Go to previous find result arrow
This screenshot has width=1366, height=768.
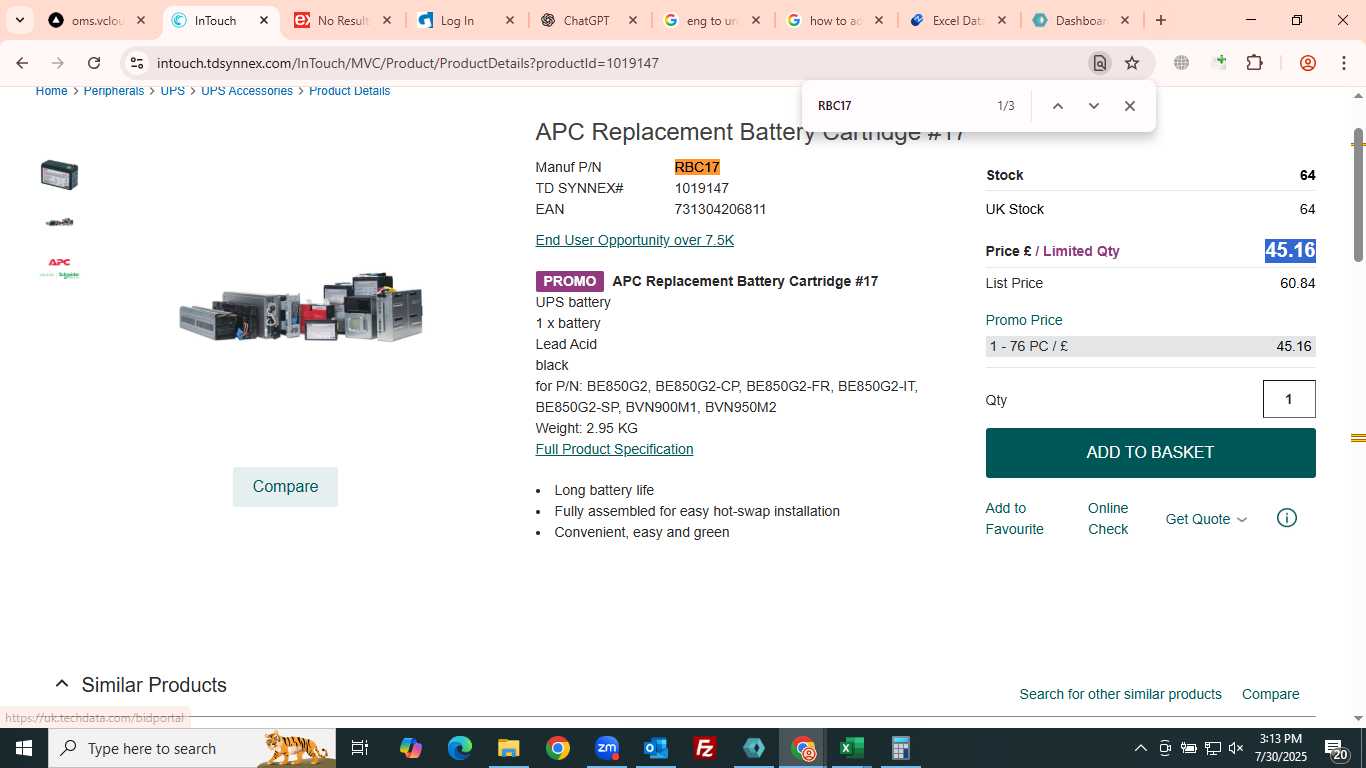1057,106
